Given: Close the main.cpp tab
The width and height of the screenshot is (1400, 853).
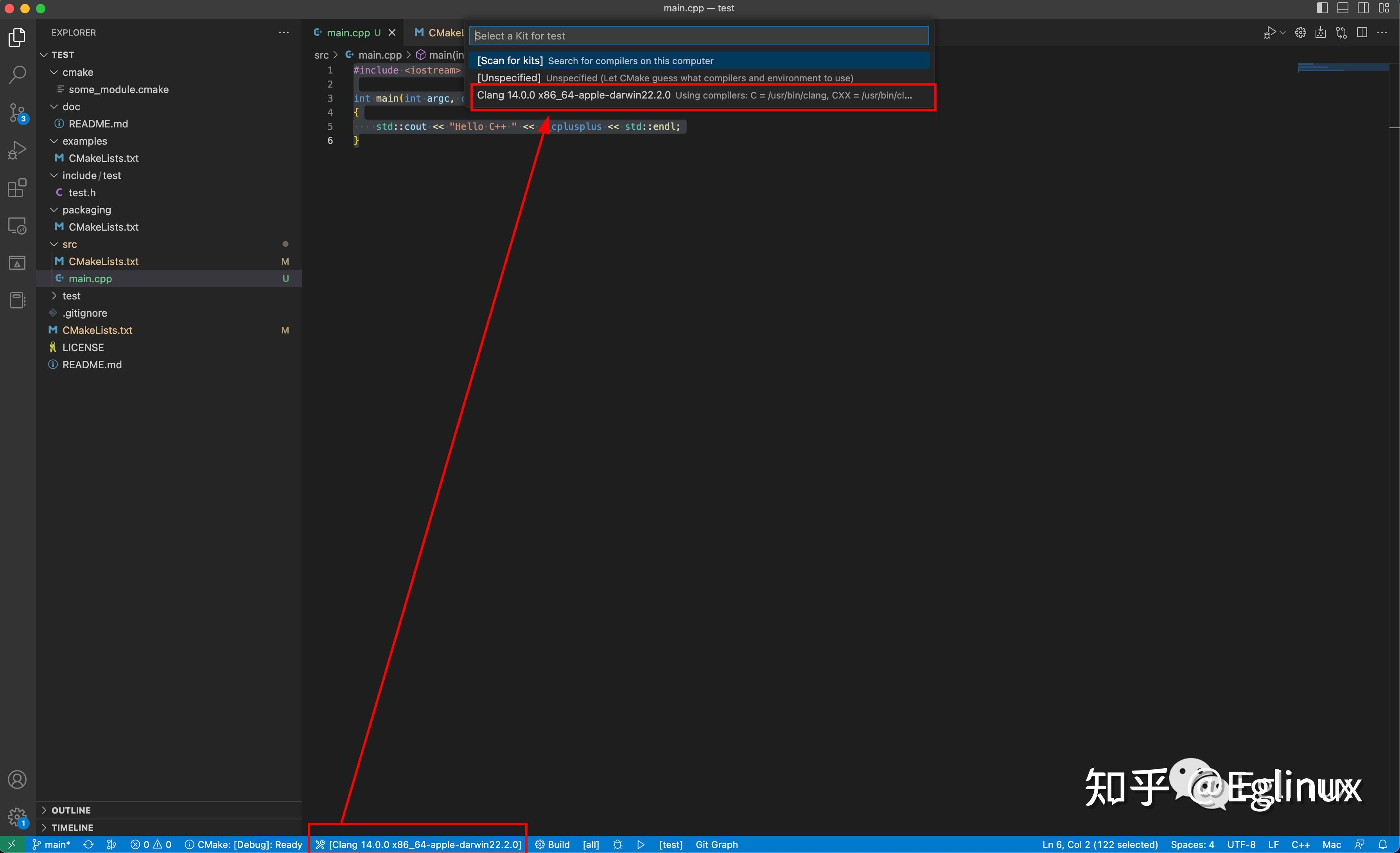Looking at the screenshot, I should [x=391, y=33].
